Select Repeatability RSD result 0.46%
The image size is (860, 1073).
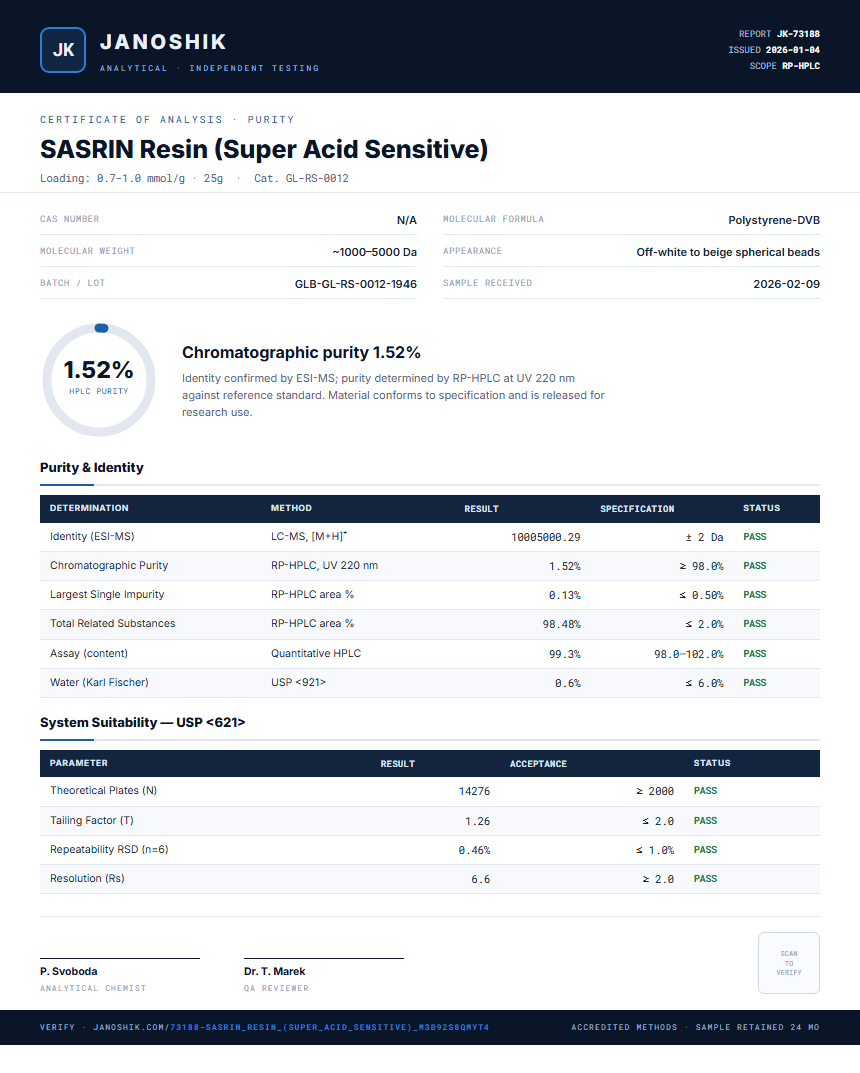(x=474, y=850)
